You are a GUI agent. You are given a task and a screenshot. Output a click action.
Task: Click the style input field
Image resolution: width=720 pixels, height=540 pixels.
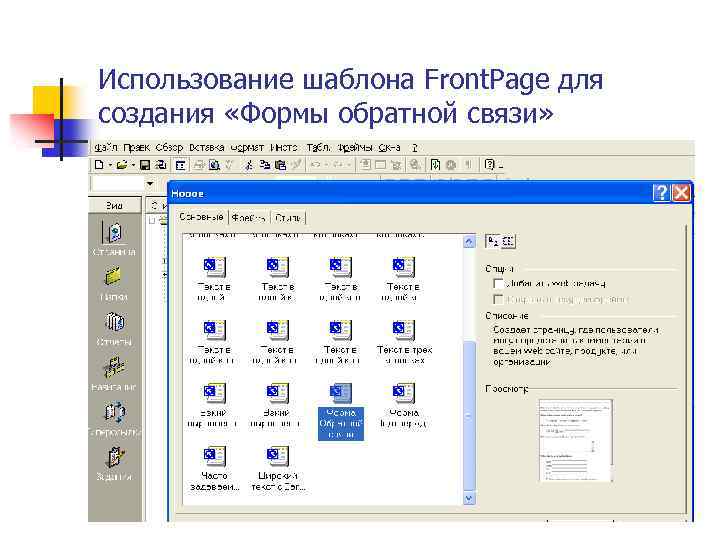pyautogui.click(x=118, y=184)
